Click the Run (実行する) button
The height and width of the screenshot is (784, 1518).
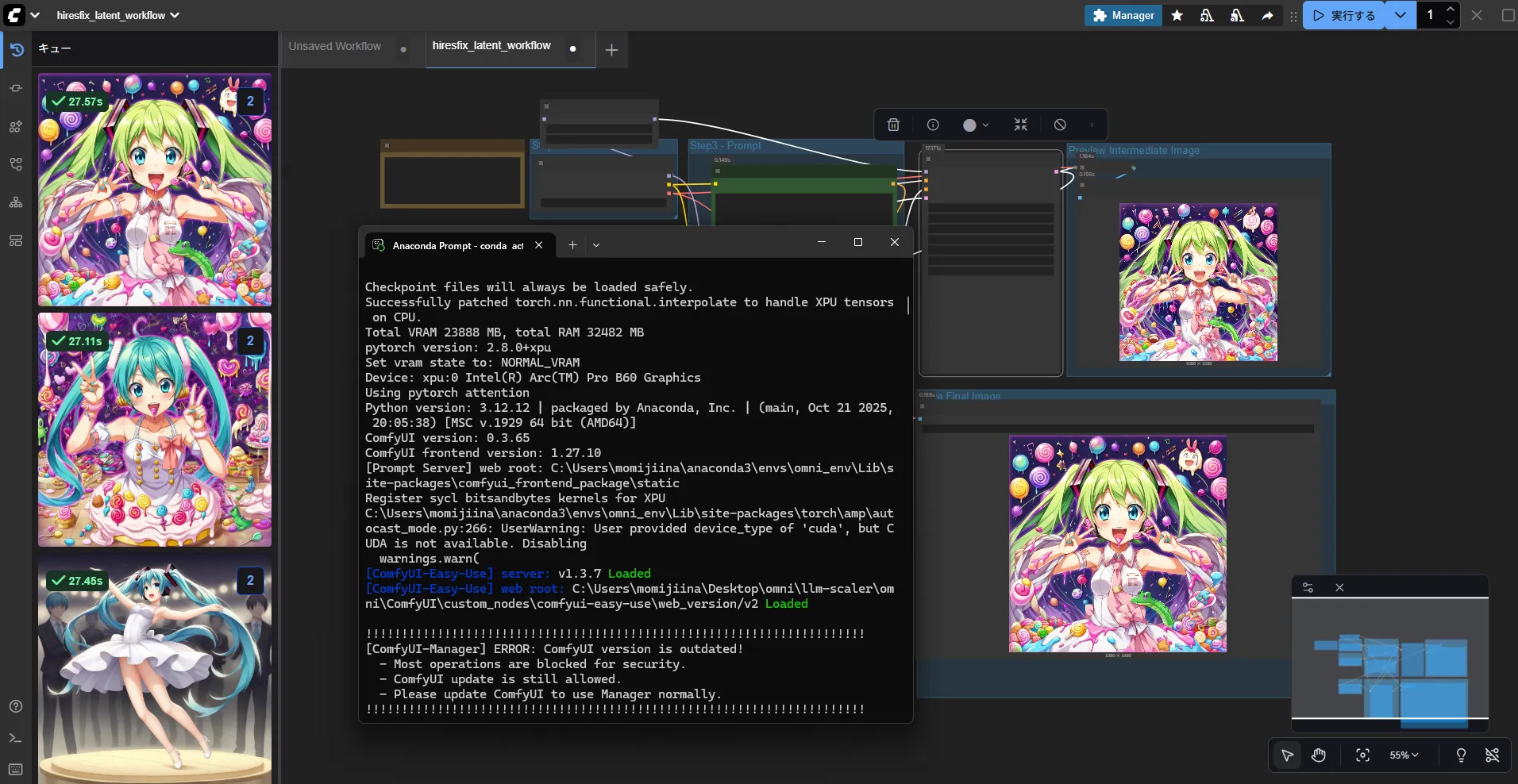pos(1343,15)
